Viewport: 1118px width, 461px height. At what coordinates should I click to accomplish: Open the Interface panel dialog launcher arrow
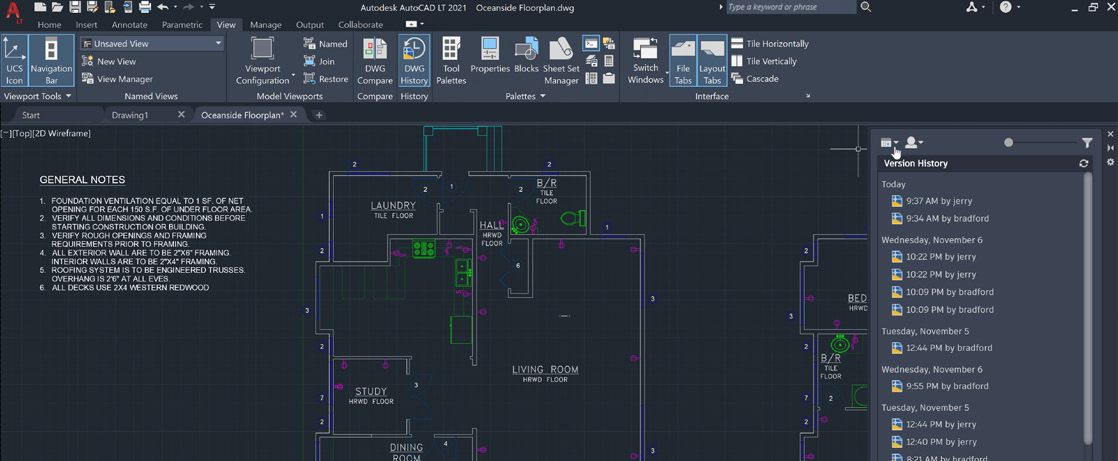pos(808,95)
